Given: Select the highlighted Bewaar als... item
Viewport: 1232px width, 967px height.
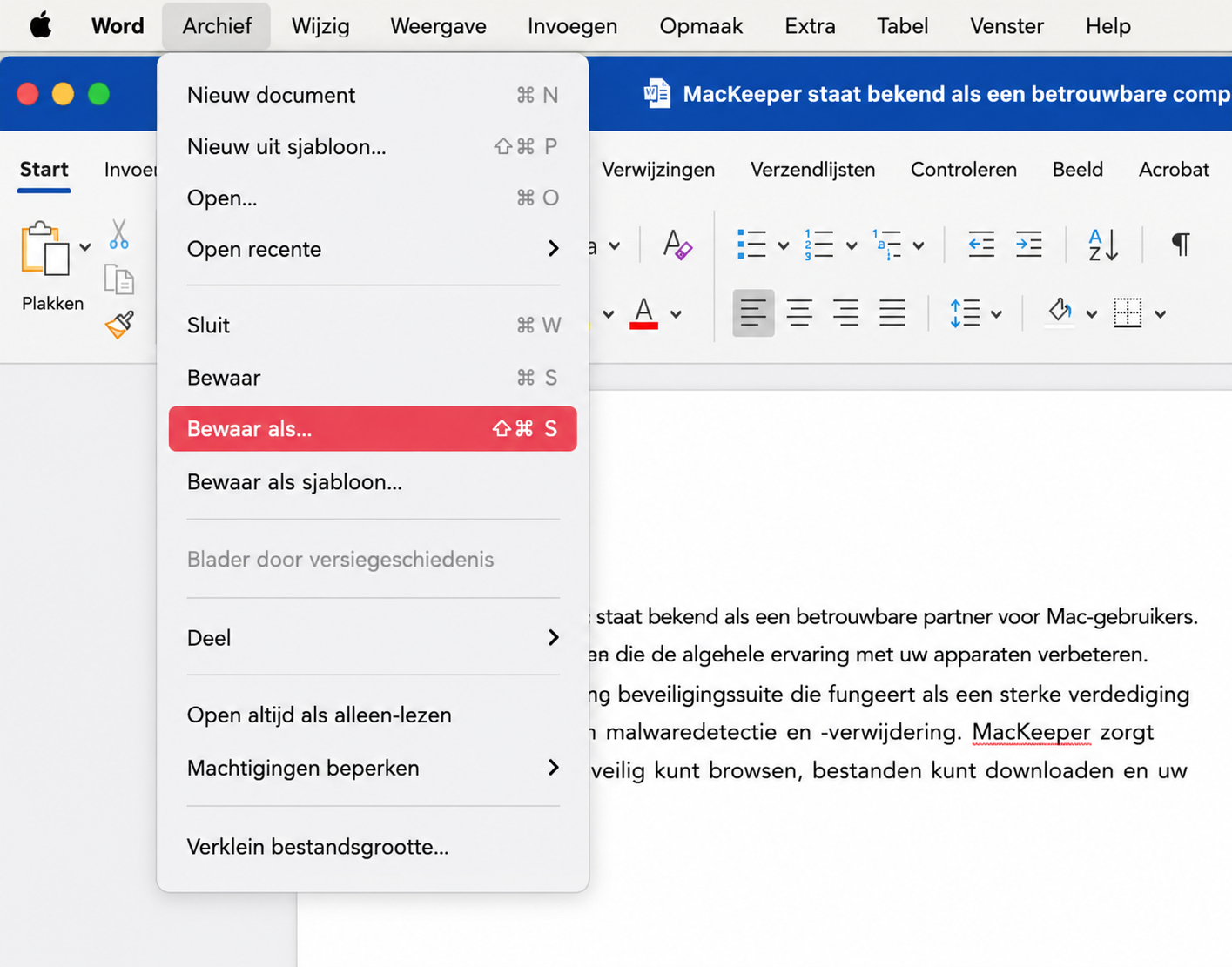Looking at the screenshot, I should [373, 429].
